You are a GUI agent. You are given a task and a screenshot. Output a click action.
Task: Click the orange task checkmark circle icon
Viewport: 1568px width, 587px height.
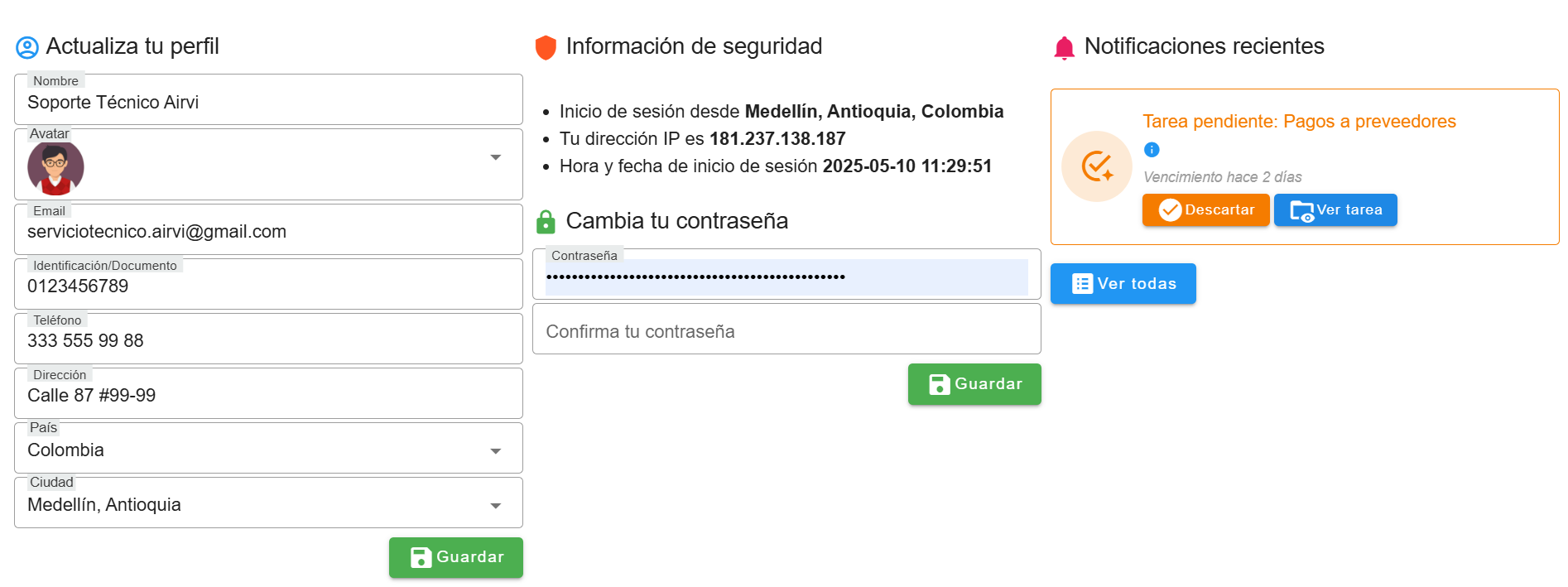pos(1097,166)
